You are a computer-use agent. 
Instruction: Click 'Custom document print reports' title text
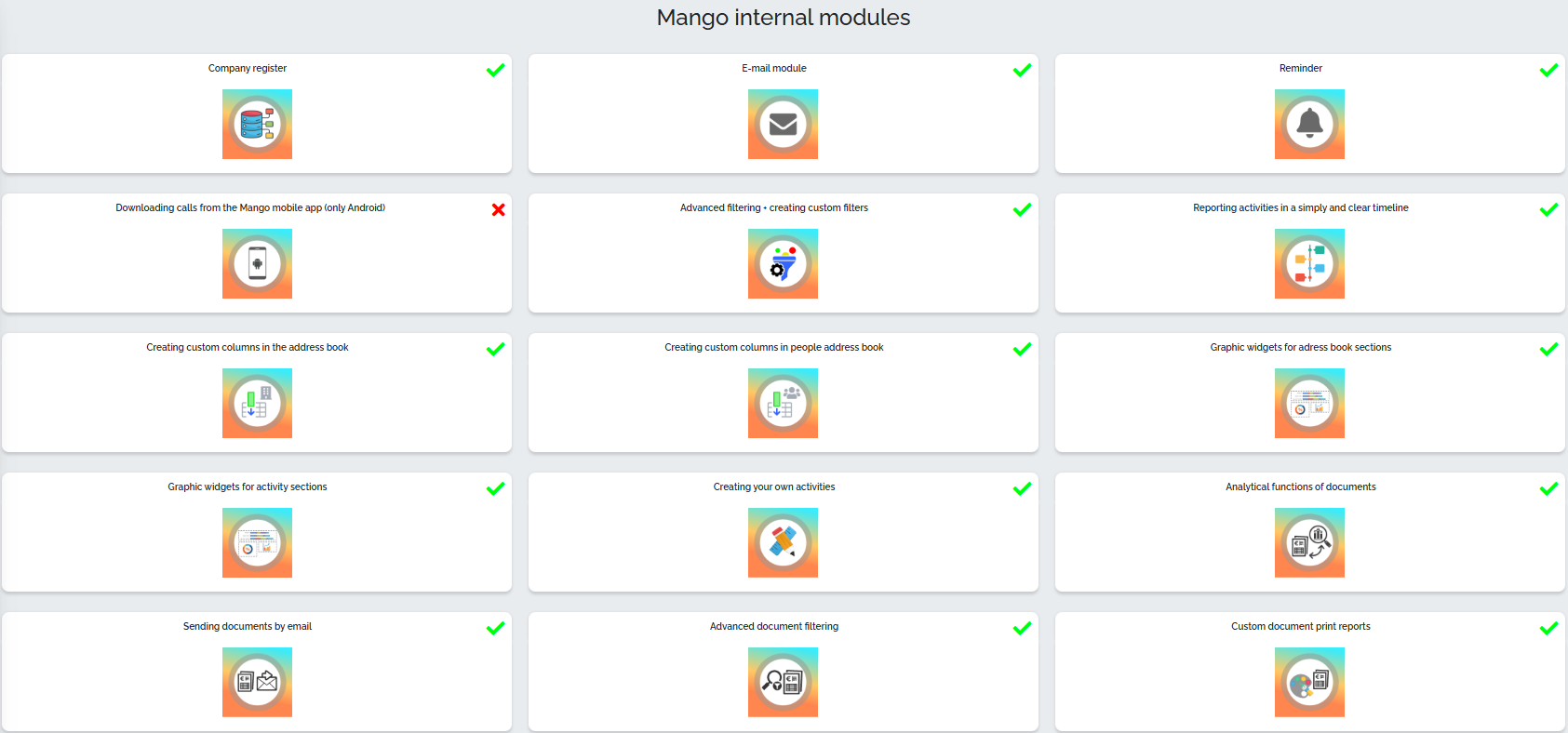tap(1301, 626)
